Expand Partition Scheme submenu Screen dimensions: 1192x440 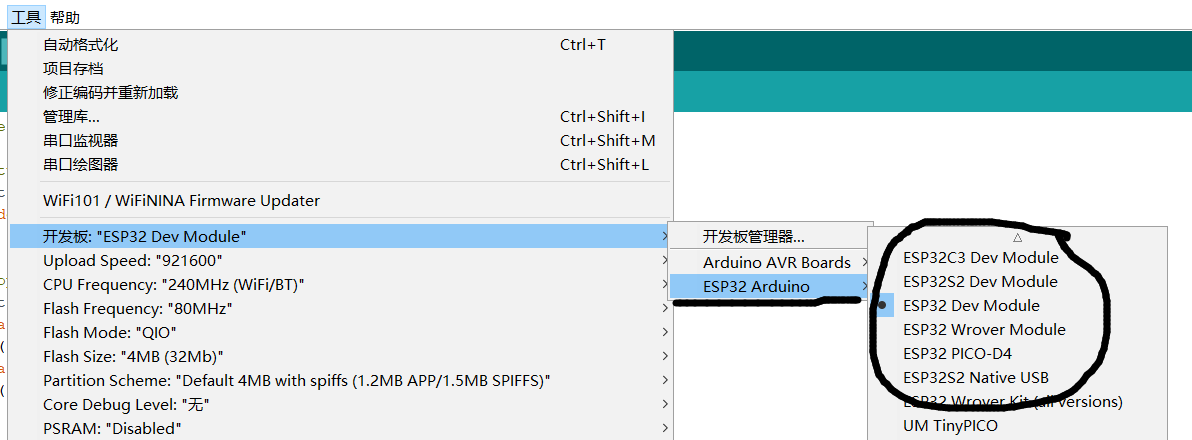341,380
